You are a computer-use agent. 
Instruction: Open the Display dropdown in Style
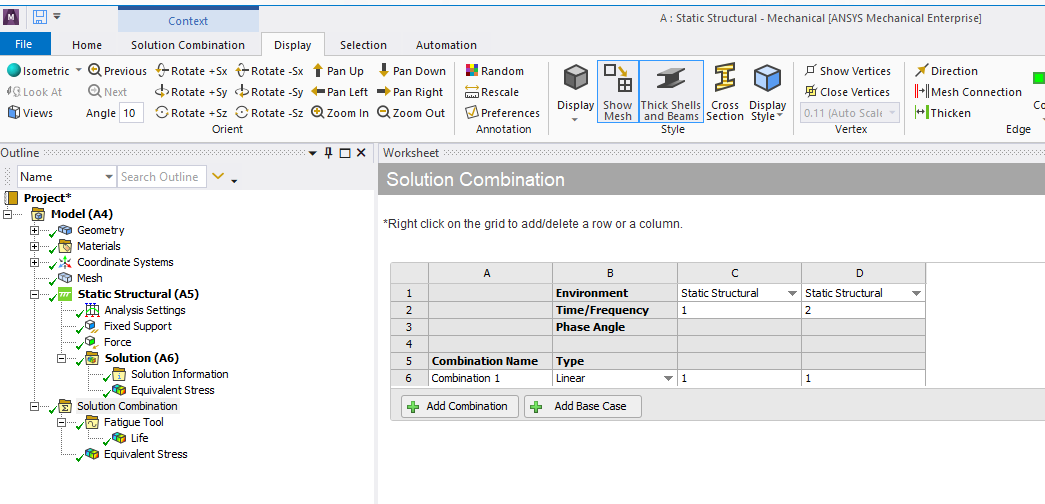point(576,92)
